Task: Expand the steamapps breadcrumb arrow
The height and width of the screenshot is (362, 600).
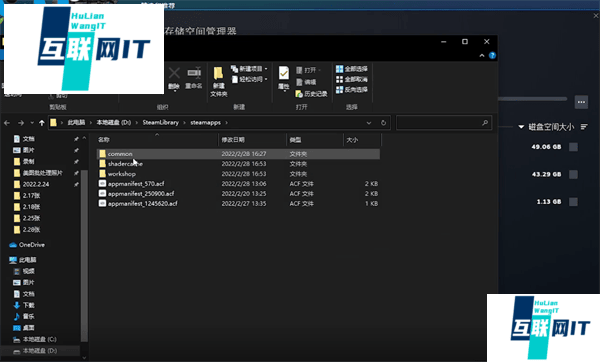Action: 227,123
